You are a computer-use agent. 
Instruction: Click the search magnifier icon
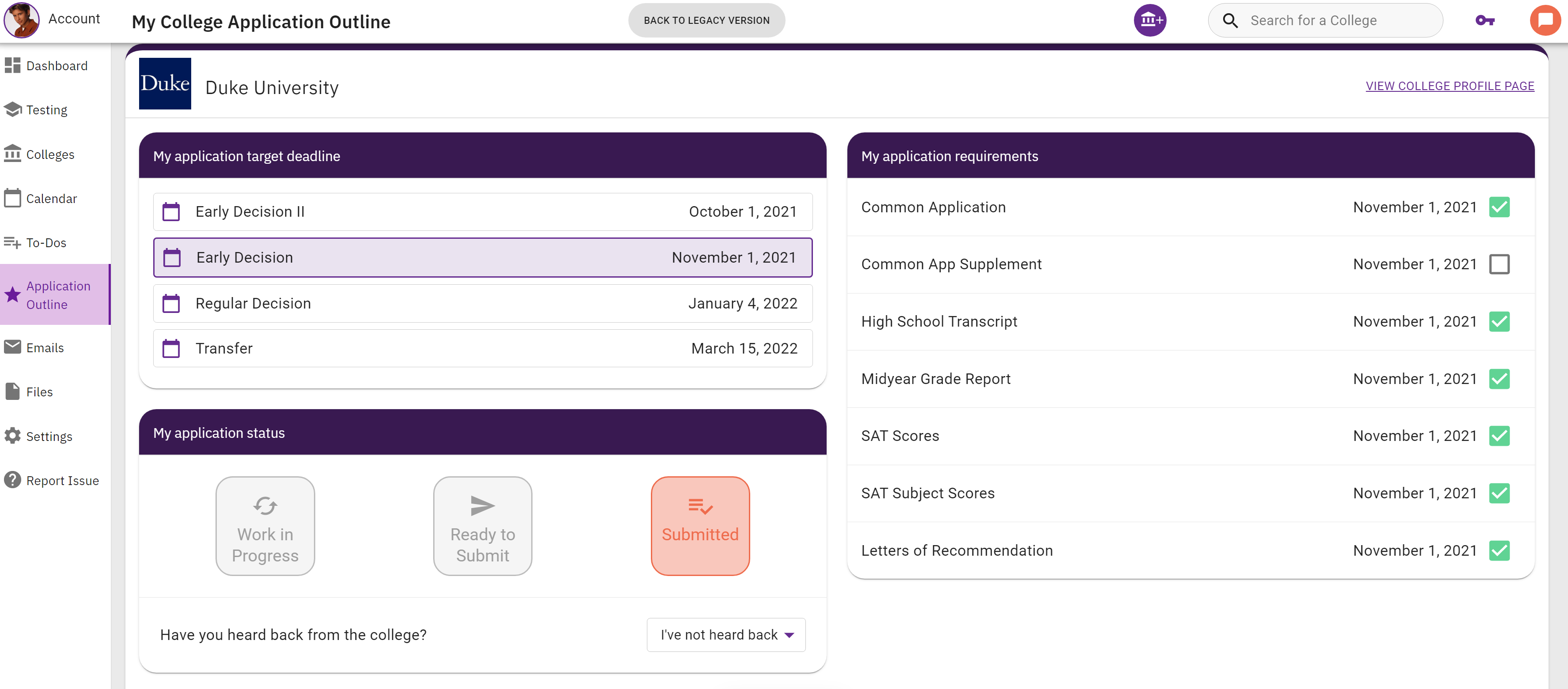click(1230, 21)
